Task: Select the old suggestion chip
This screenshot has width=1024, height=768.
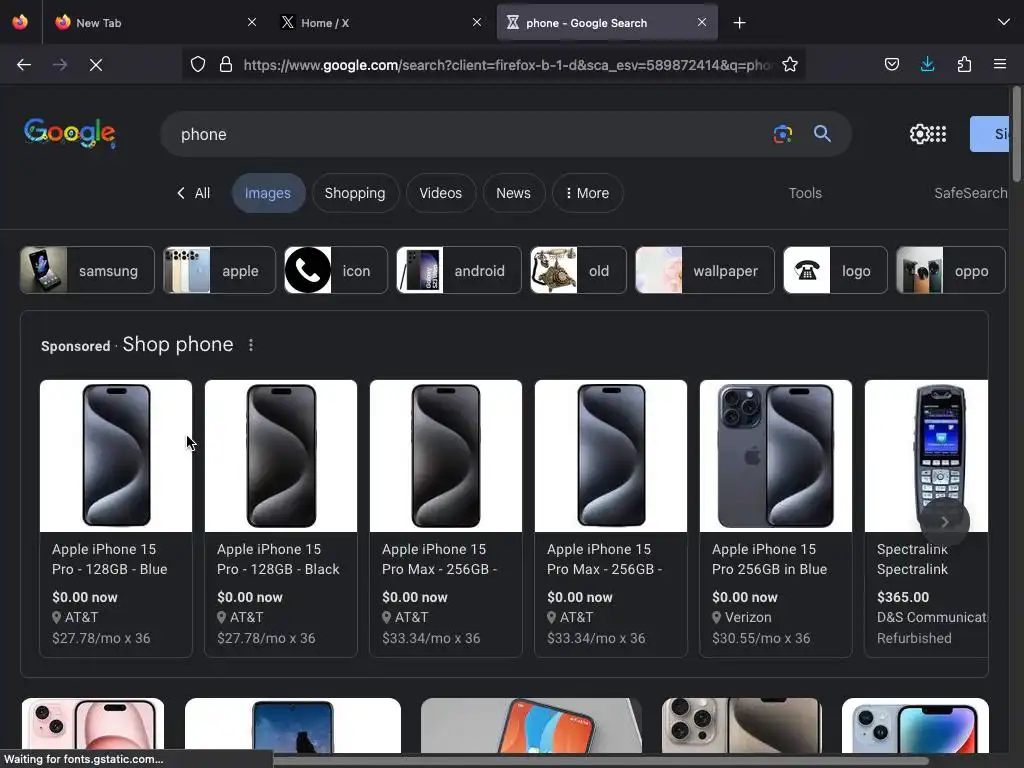Action: click(x=578, y=270)
